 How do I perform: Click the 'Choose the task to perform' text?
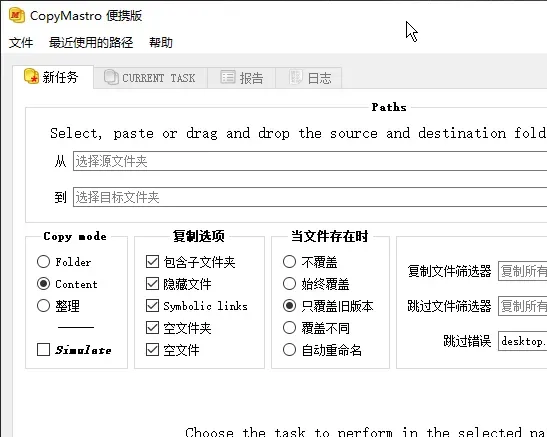(366, 432)
